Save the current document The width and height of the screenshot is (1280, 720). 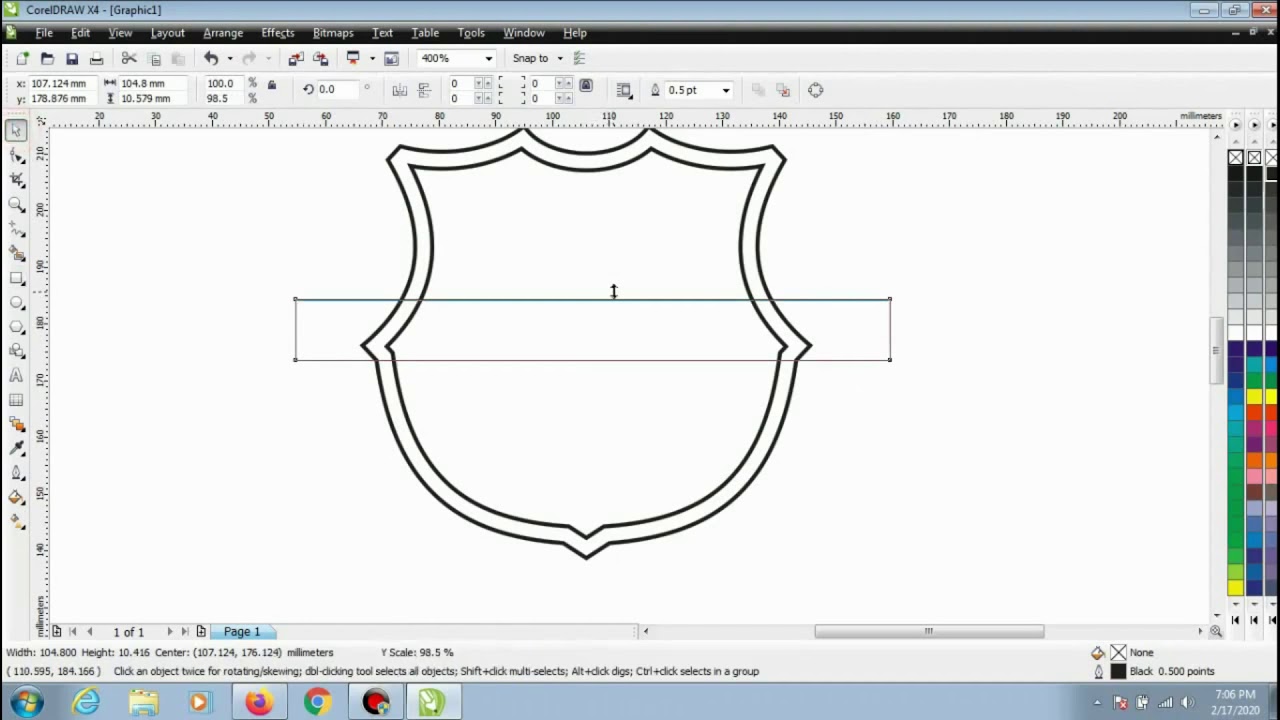[71, 59]
